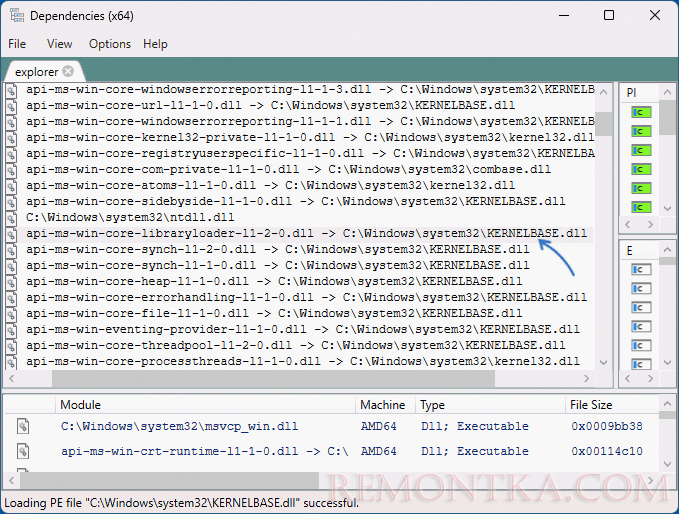The height and width of the screenshot is (514, 679).
Task: Select api-ms-win-eventing-provider-l1-1-0.dll row
Action: (x=303, y=330)
